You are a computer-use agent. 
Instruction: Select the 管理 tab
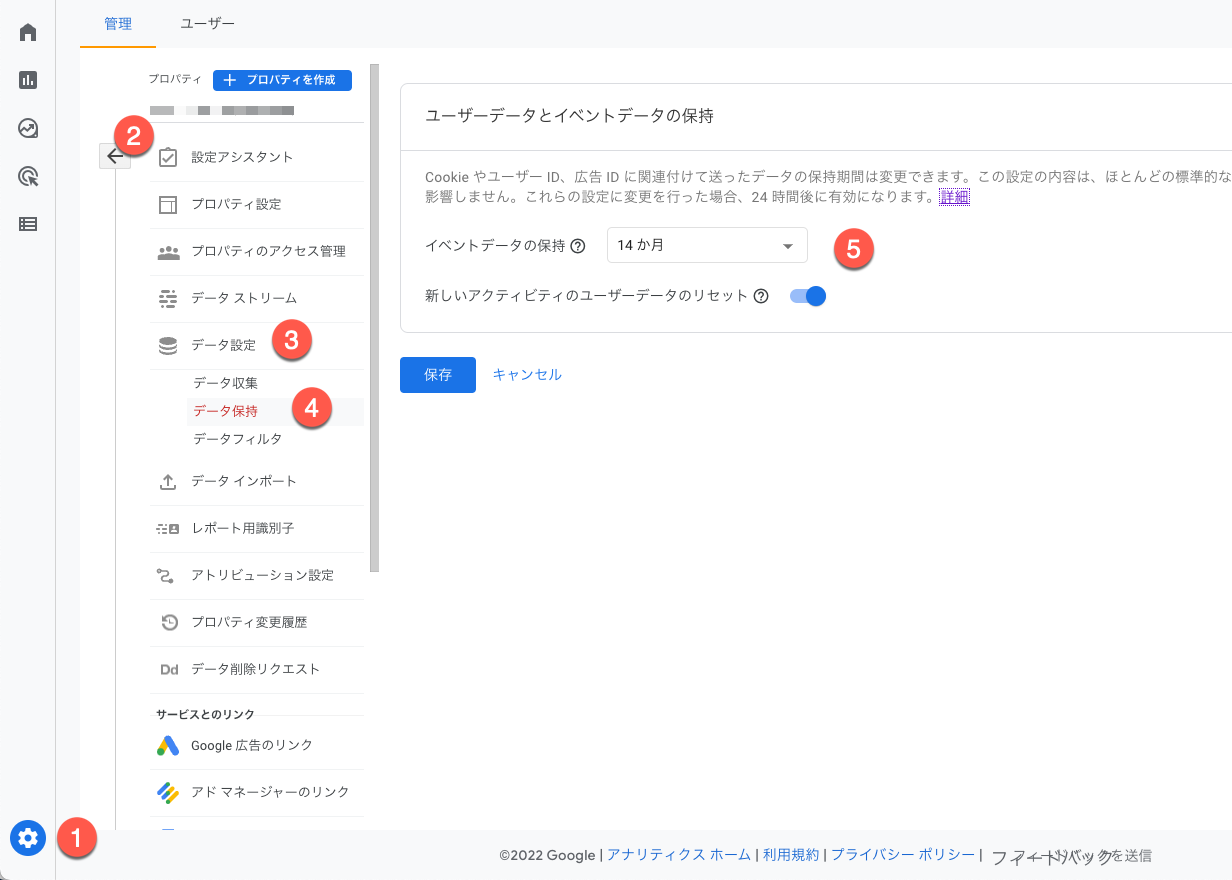tap(118, 23)
